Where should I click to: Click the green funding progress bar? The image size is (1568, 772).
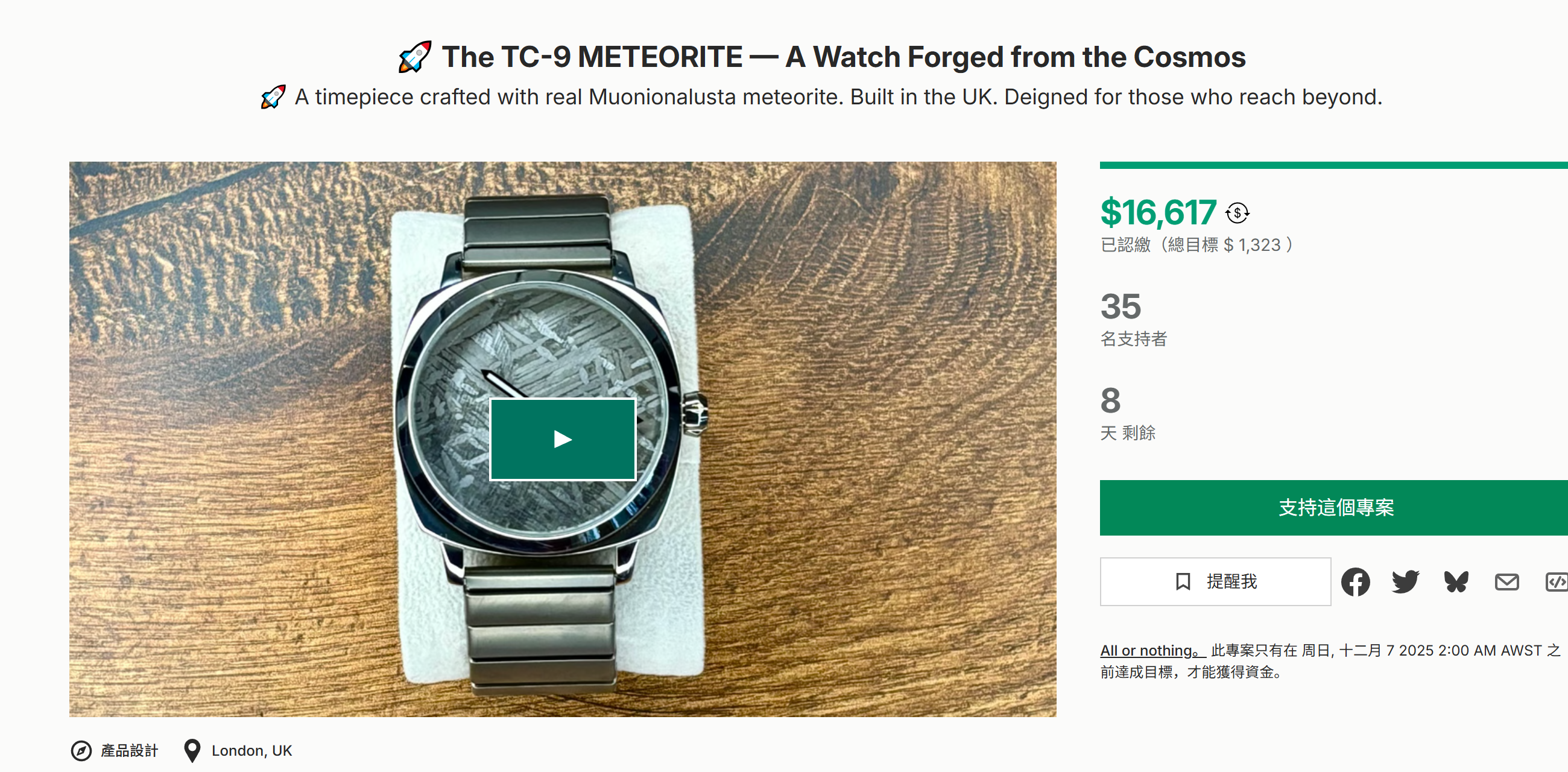point(1333,165)
